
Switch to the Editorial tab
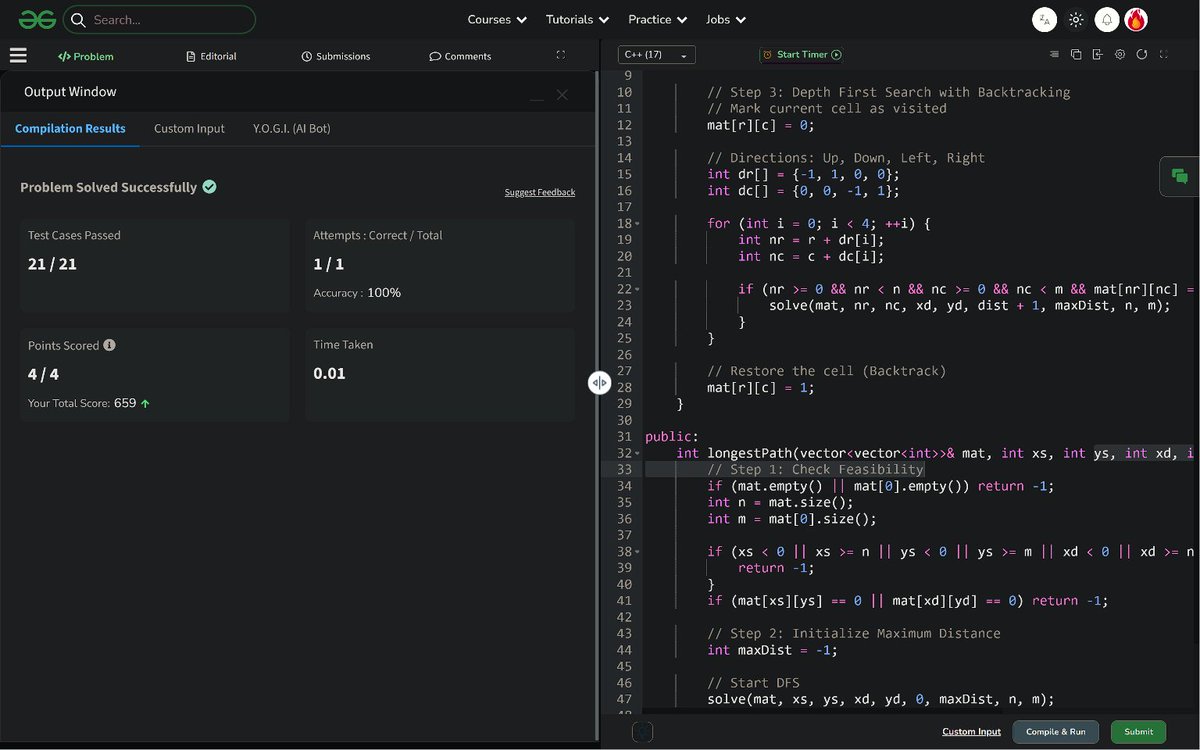212,56
